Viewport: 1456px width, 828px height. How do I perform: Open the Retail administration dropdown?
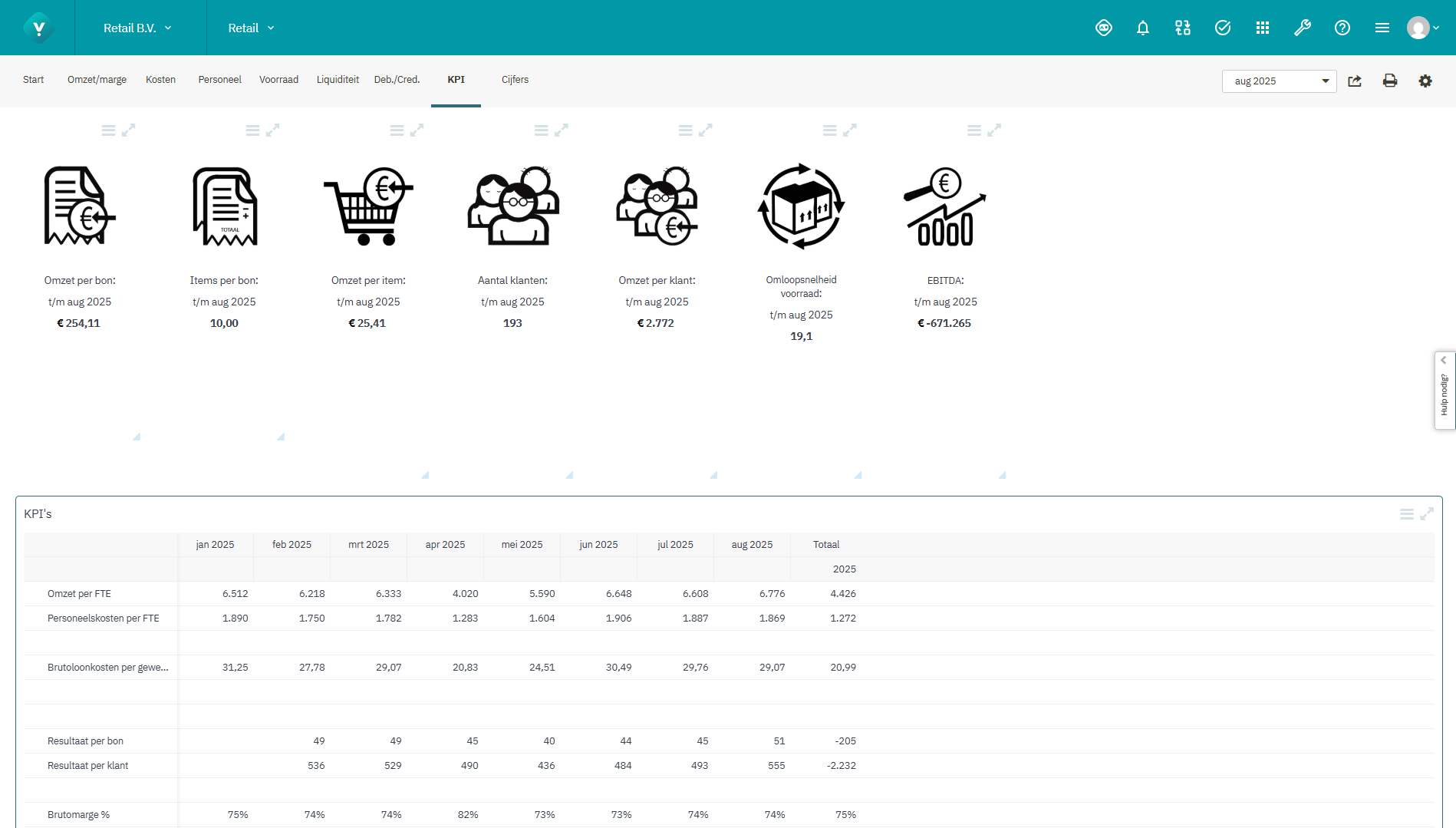click(250, 28)
